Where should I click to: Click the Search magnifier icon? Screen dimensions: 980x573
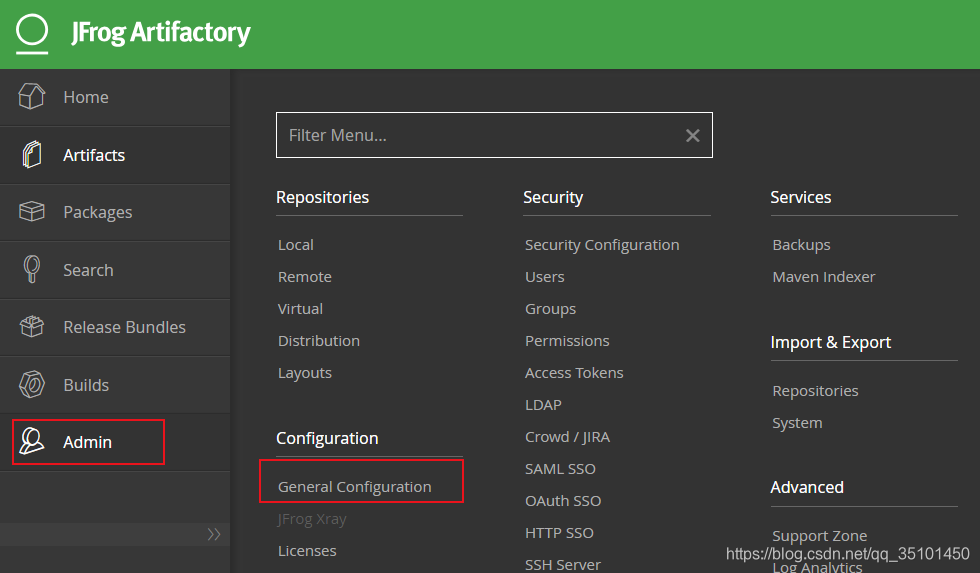point(31,269)
